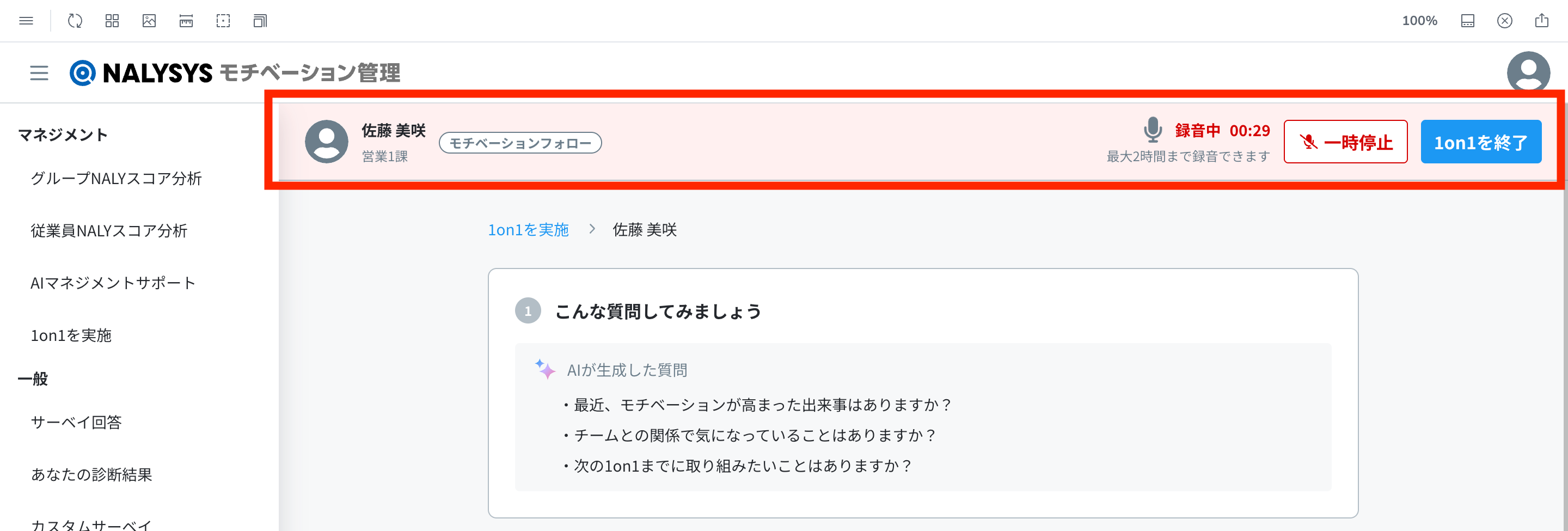
Task: Open グループNALYスコア分析 in sidebar
Action: [x=117, y=179]
